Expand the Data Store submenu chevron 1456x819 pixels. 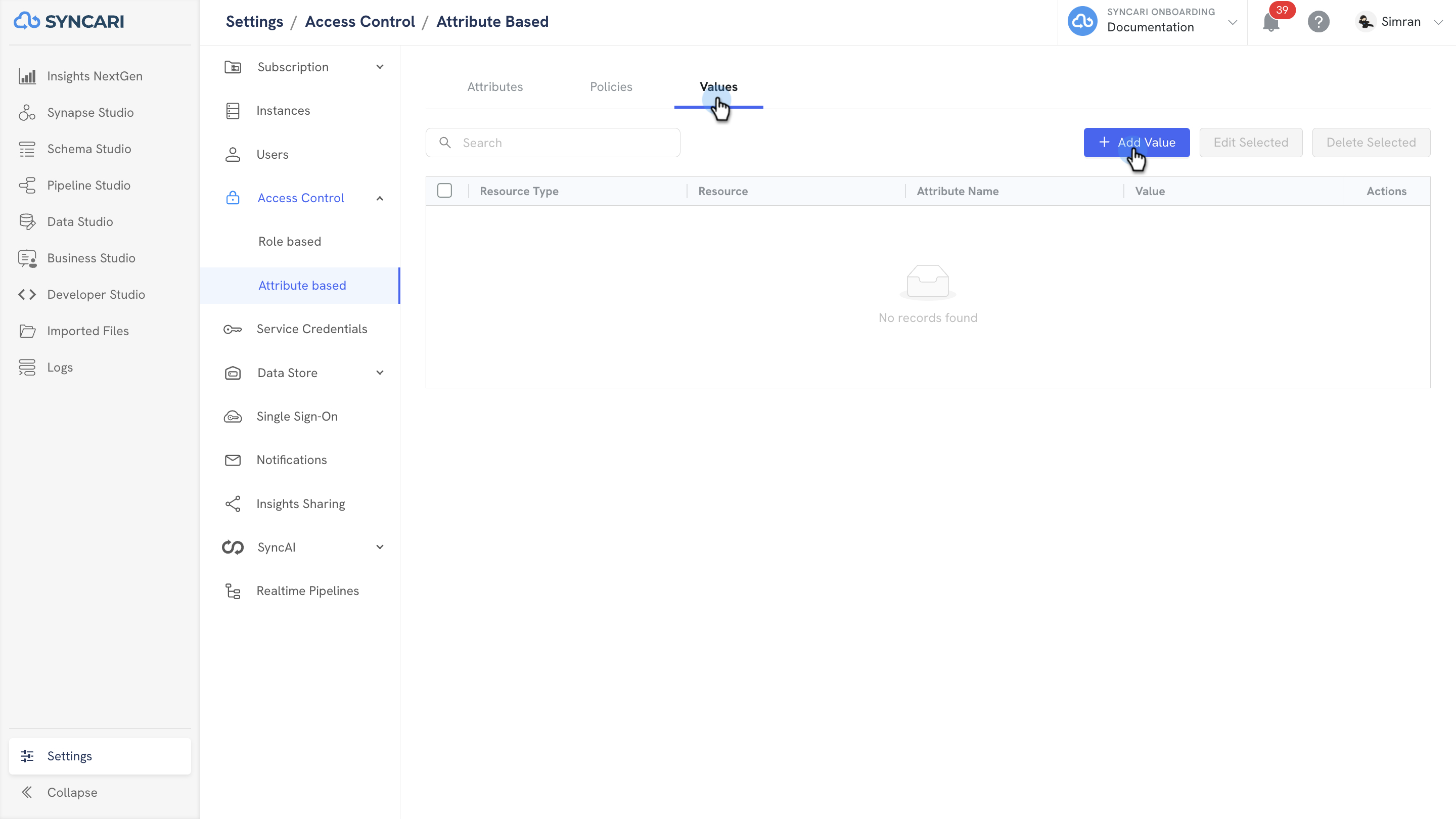(380, 373)
